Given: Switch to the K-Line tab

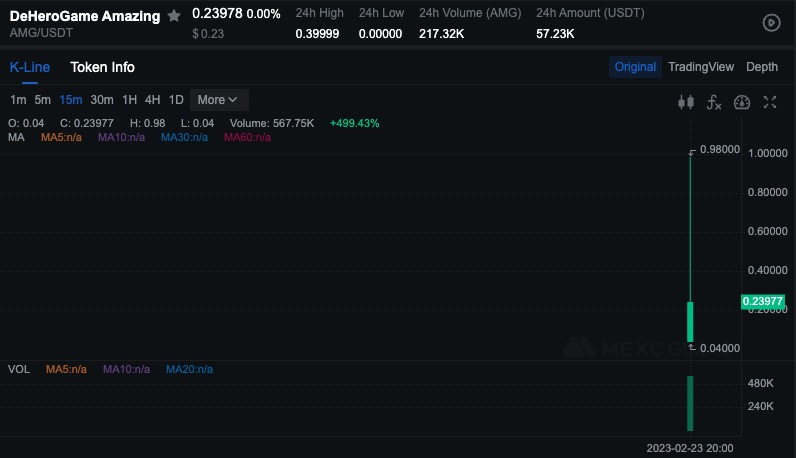Looking at the screenshot, I should tap(30, 67).
